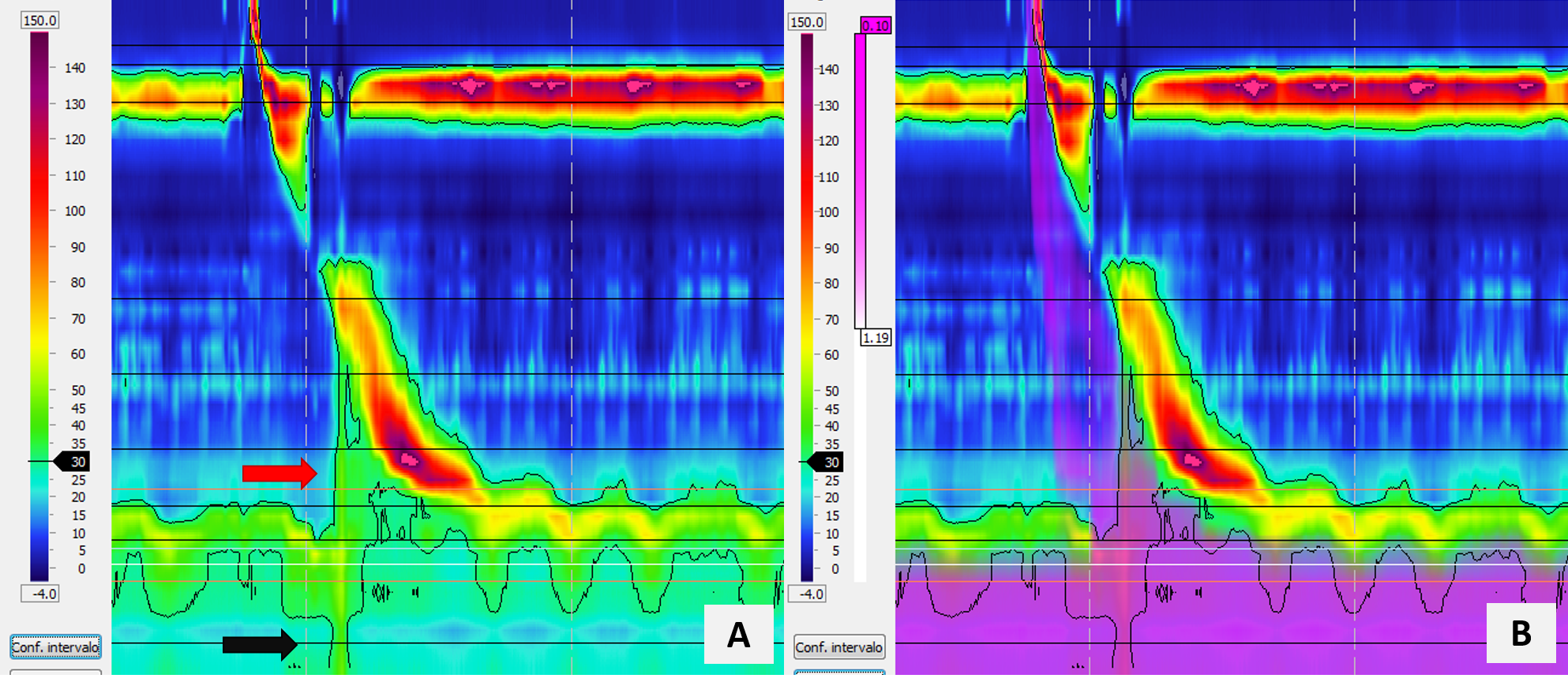
Task: Click the 1.19 impedance value box
Action: 876,338
